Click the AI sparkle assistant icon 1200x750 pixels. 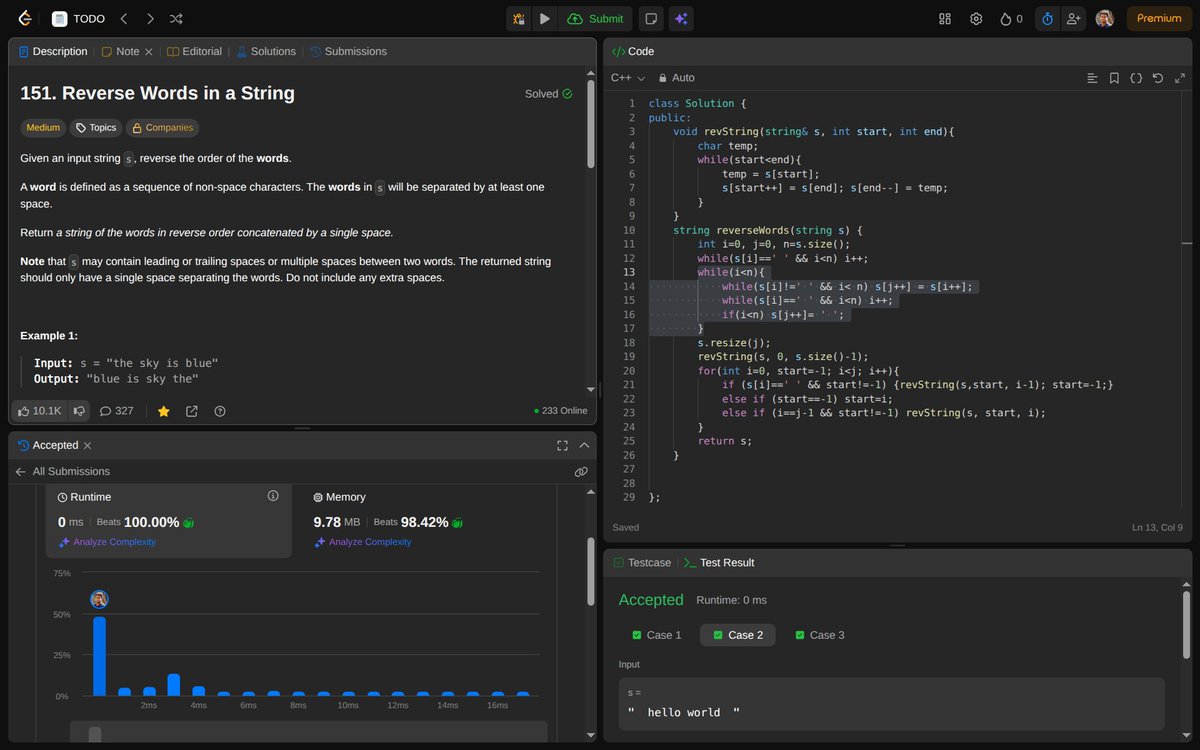click(x=681, y=18)
